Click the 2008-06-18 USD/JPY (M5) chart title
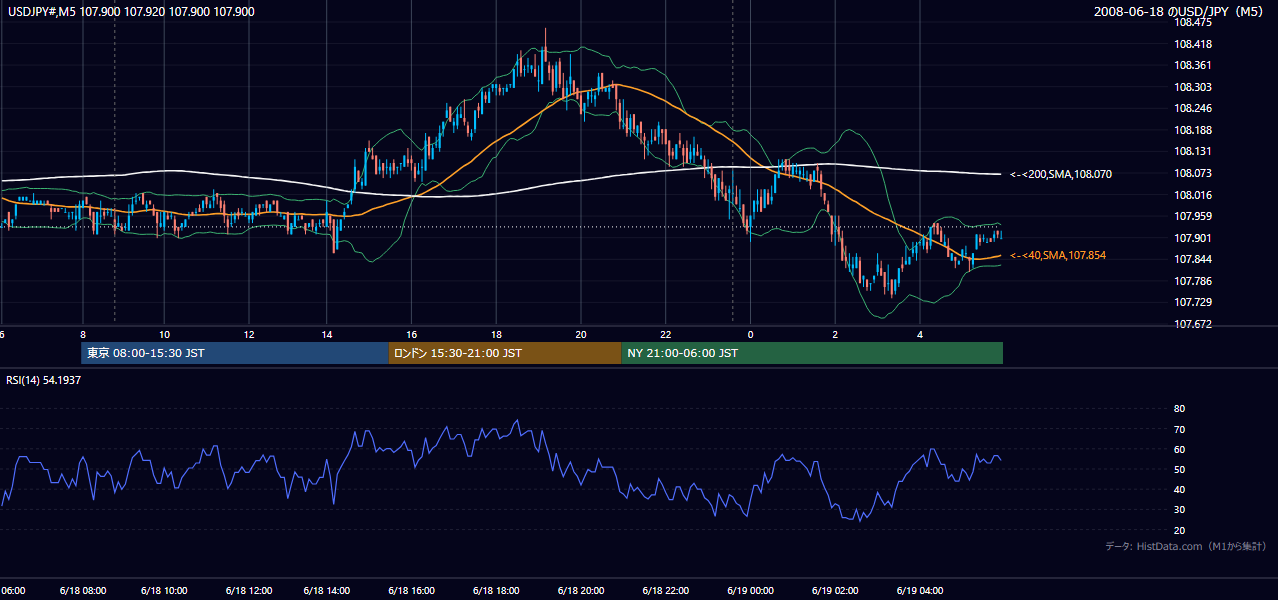Image resolution: width=1278 pixels, height=600 pixels. [1180, 12]
